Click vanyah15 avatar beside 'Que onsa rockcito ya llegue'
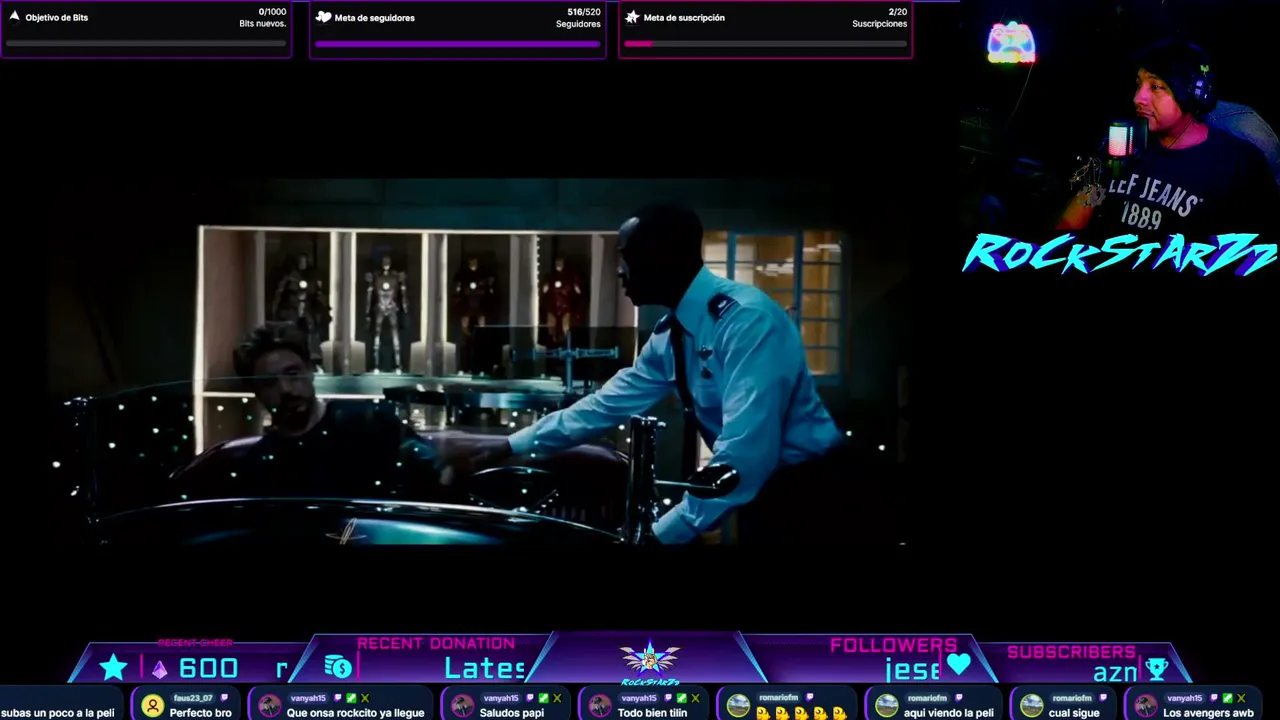The width and height of the screenshot is (1280, 720). [269, 706]
